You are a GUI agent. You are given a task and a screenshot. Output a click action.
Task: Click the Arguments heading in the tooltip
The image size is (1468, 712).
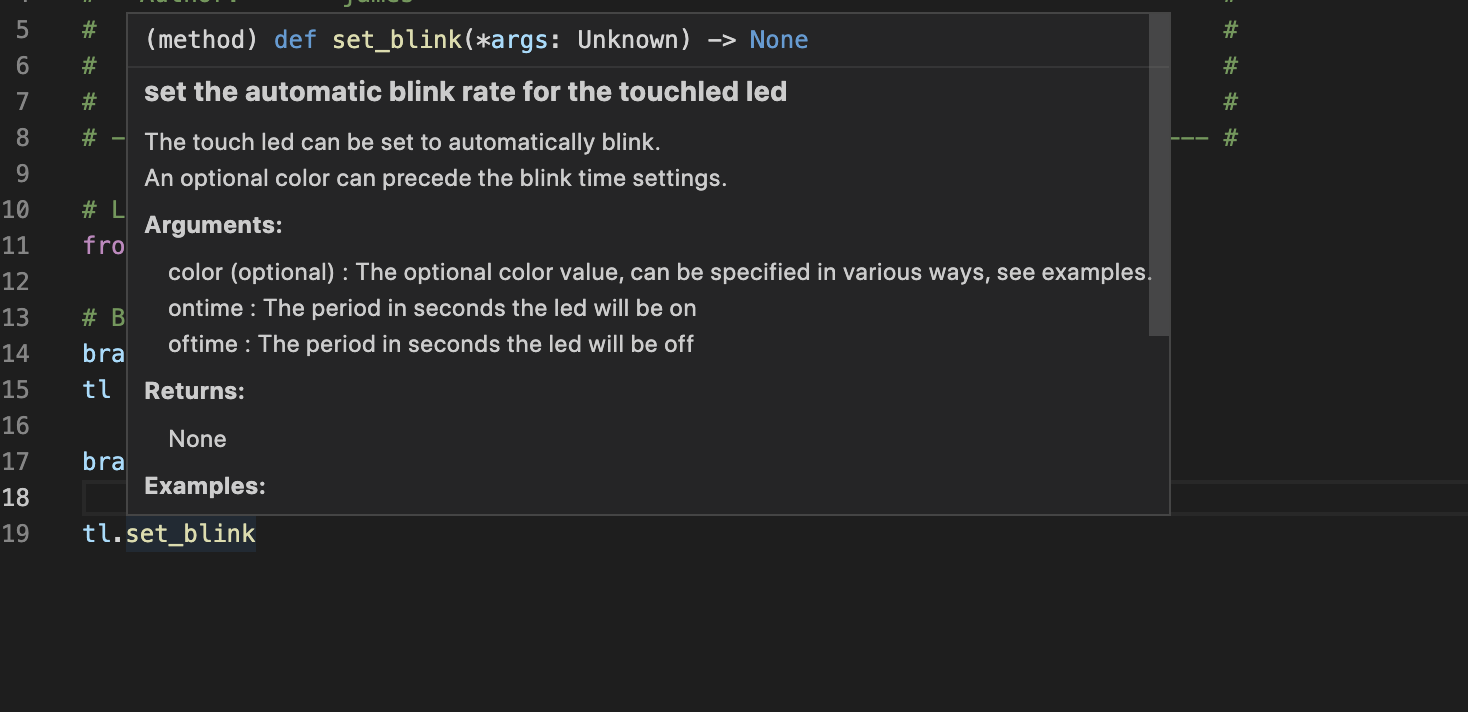click(213, 226)
